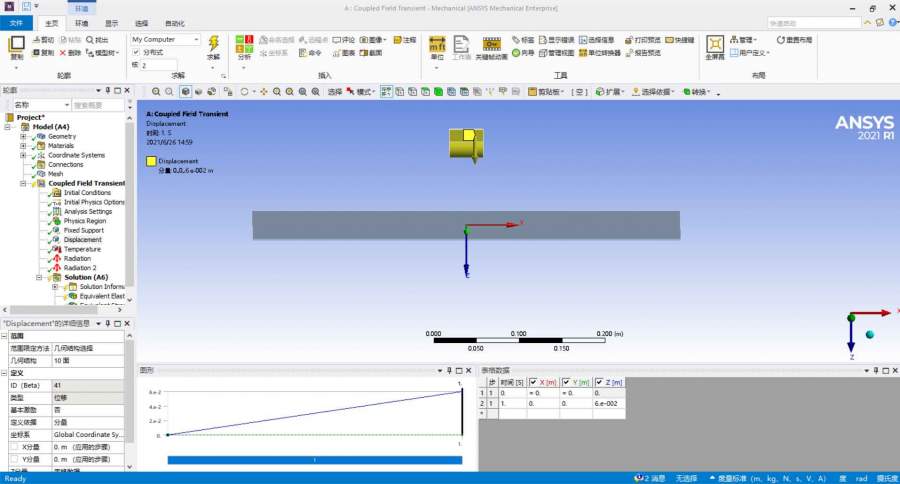Click Show Errors (显示错误) tool
The width and height of the screenshot is (900, 484).
(x=557, y=40)
